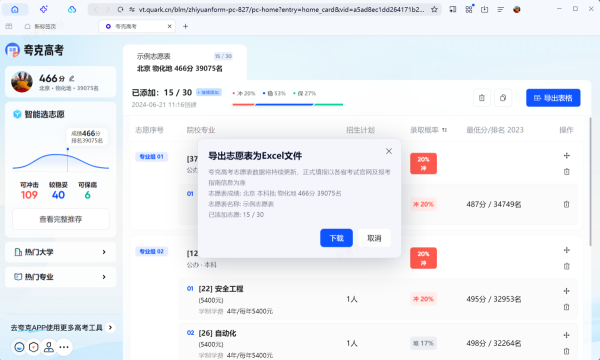
Task: Click the 夸克高考 logo
Action: point(34,50)
